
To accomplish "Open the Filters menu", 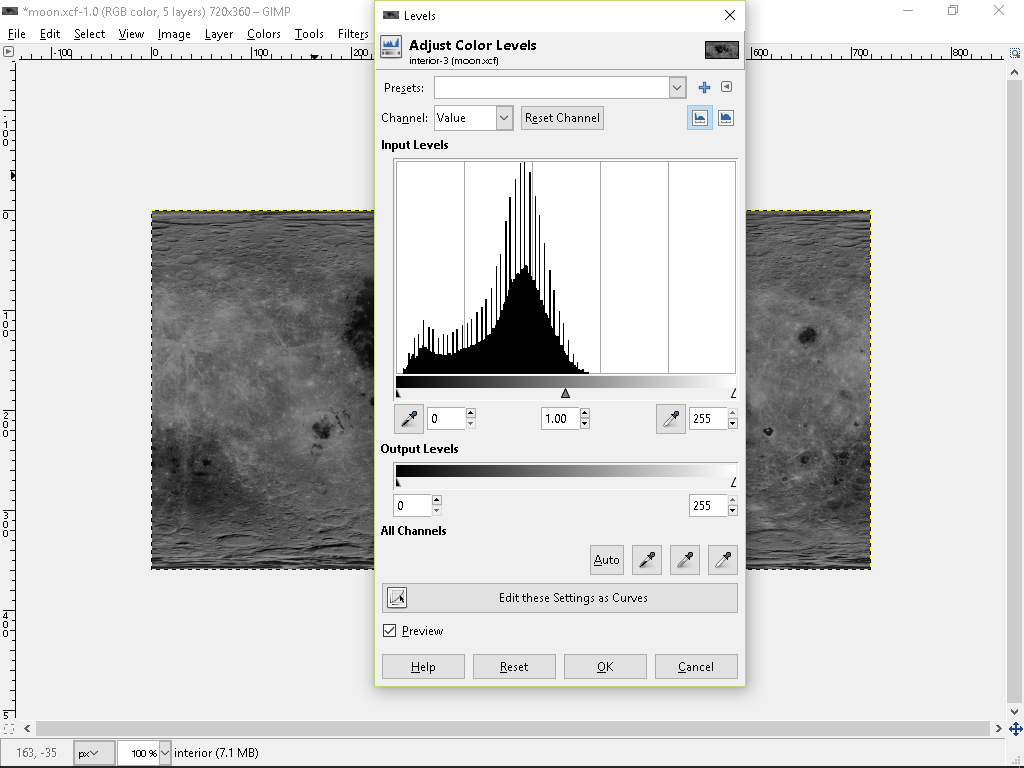I will click(353, 33).
